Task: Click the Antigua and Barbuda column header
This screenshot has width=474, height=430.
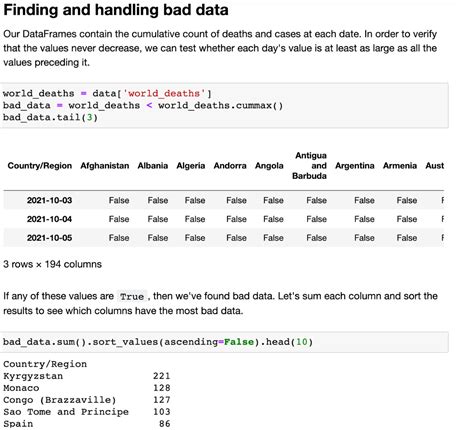Action: tap(310, 166)
